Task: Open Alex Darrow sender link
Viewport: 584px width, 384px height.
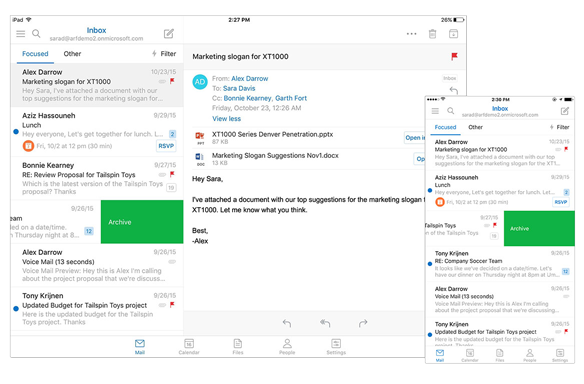Action: (250, 79)
